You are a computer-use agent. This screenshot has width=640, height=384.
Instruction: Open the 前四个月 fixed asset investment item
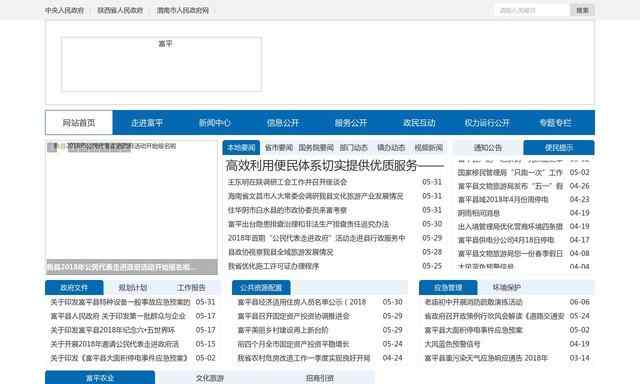coord(293,344)
